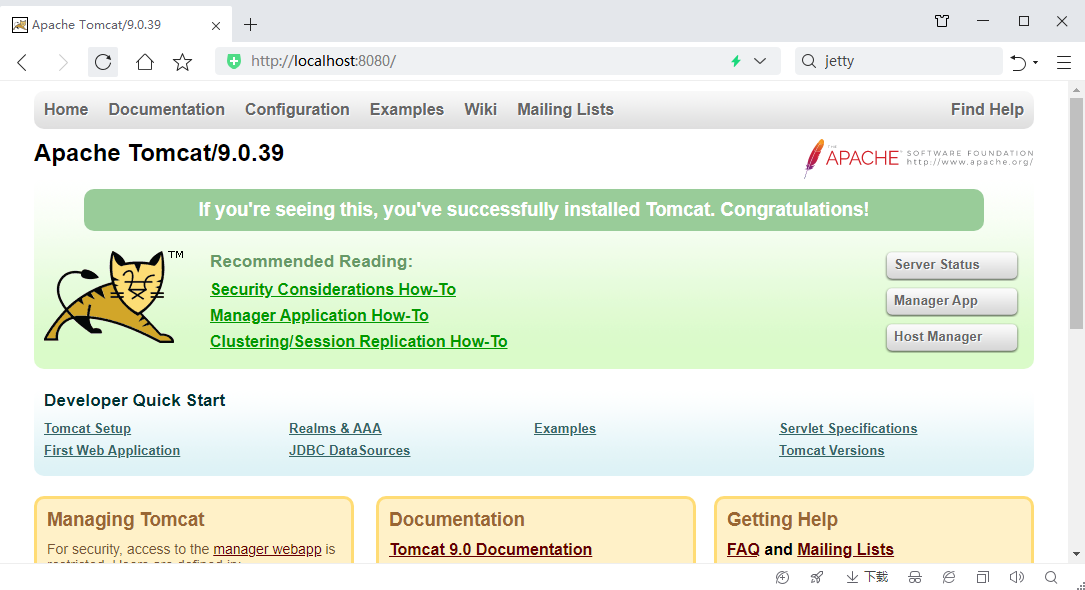The image size is (1085, 590).
Task: Click the green security shield in address bar
Action: 234,61
